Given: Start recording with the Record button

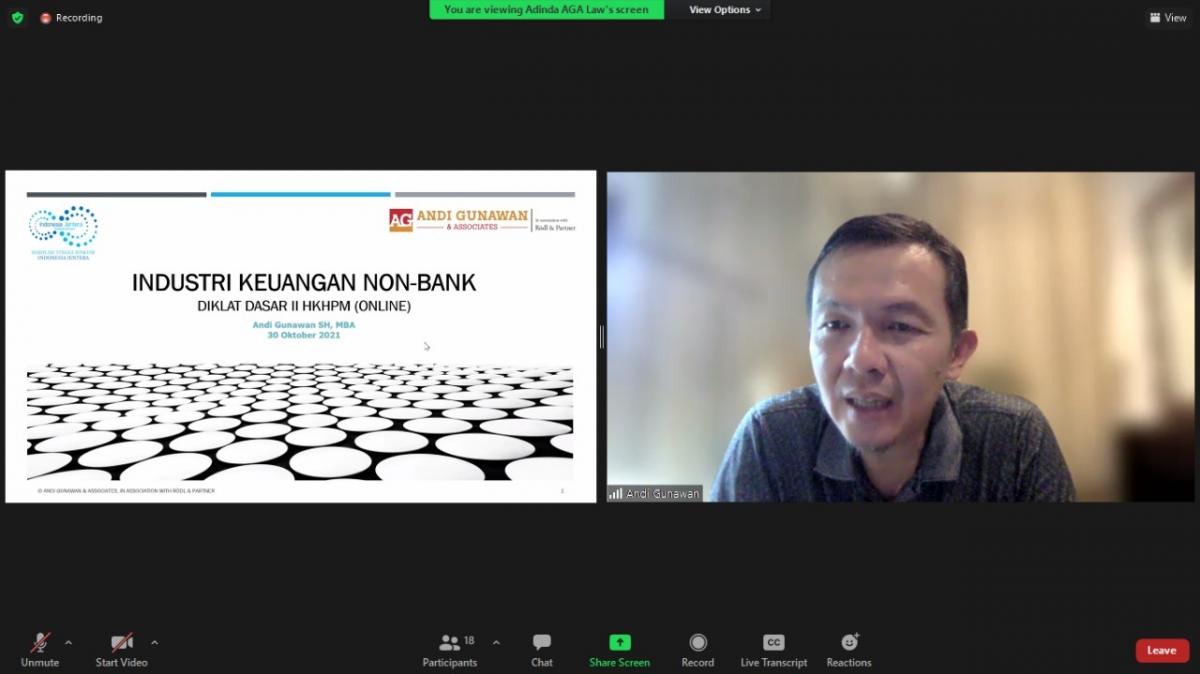Looking at the screenshot, I should point(698,649).
